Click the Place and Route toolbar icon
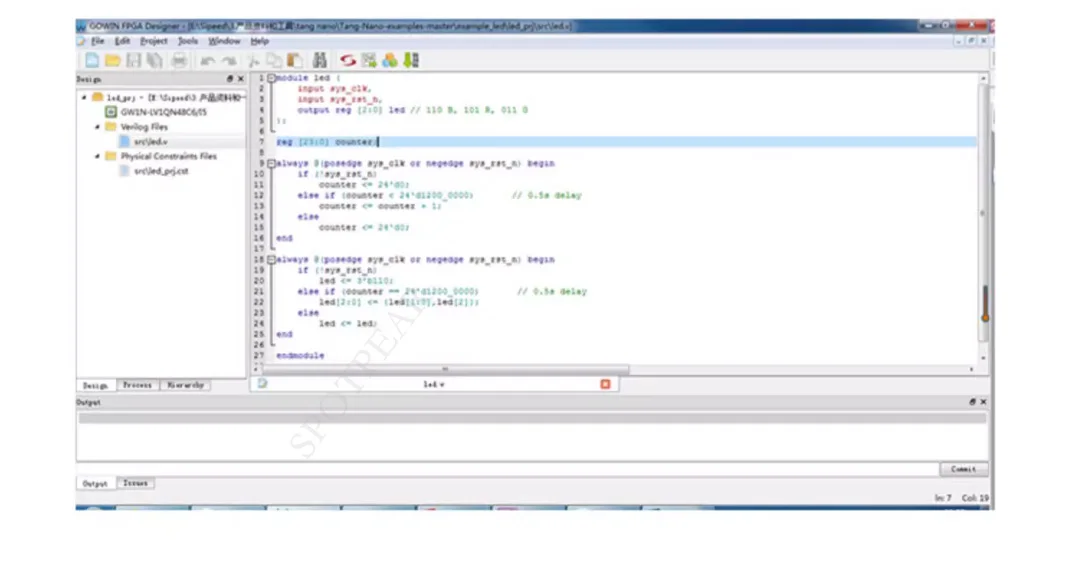This screenshot has height=565, width=1068. tap(369, 61)
